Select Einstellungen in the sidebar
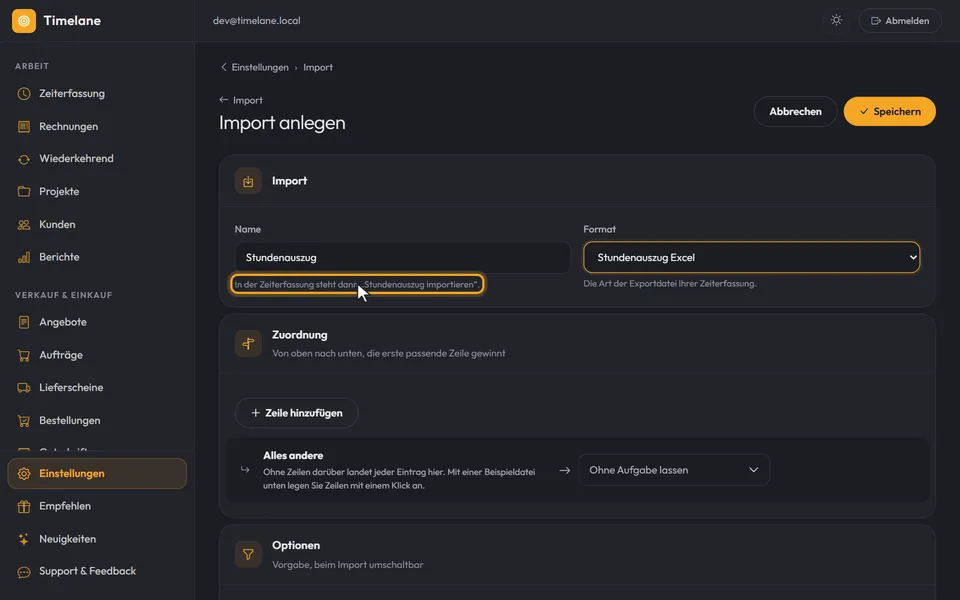The image size is (960, 600). pyautogui.click(x=97, y=474)
